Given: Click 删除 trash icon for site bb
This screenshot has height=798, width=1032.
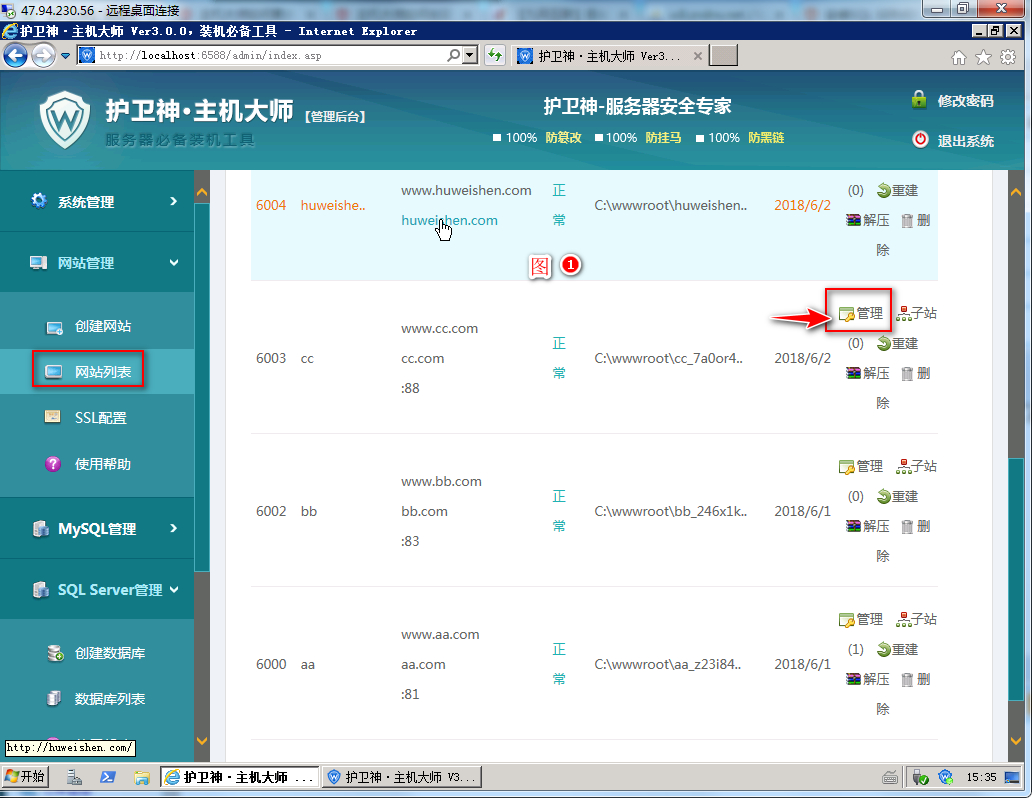Looking at the screenshot, I should point(907,526).
